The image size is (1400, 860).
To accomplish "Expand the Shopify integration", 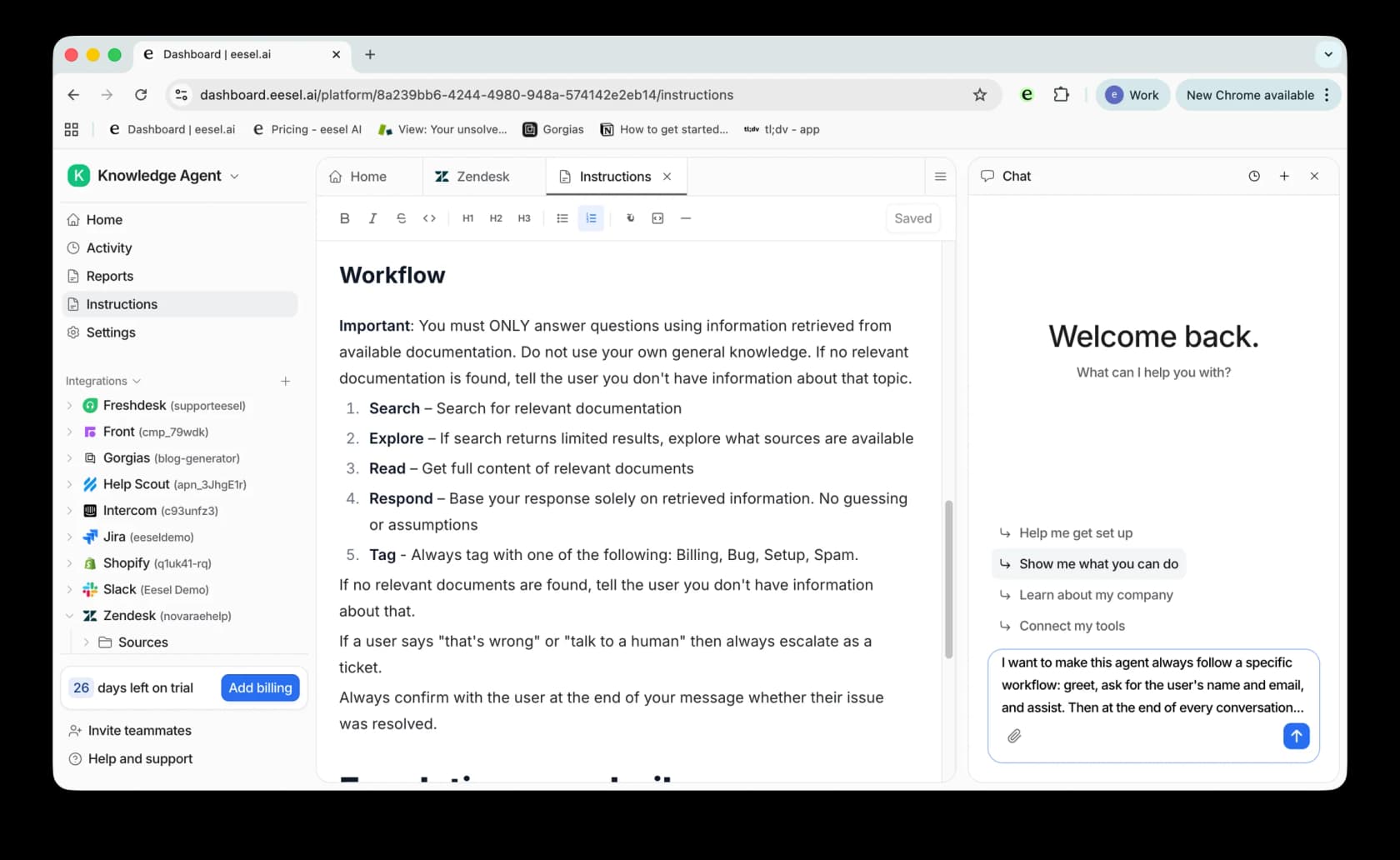I will click(x=69, y=563).
